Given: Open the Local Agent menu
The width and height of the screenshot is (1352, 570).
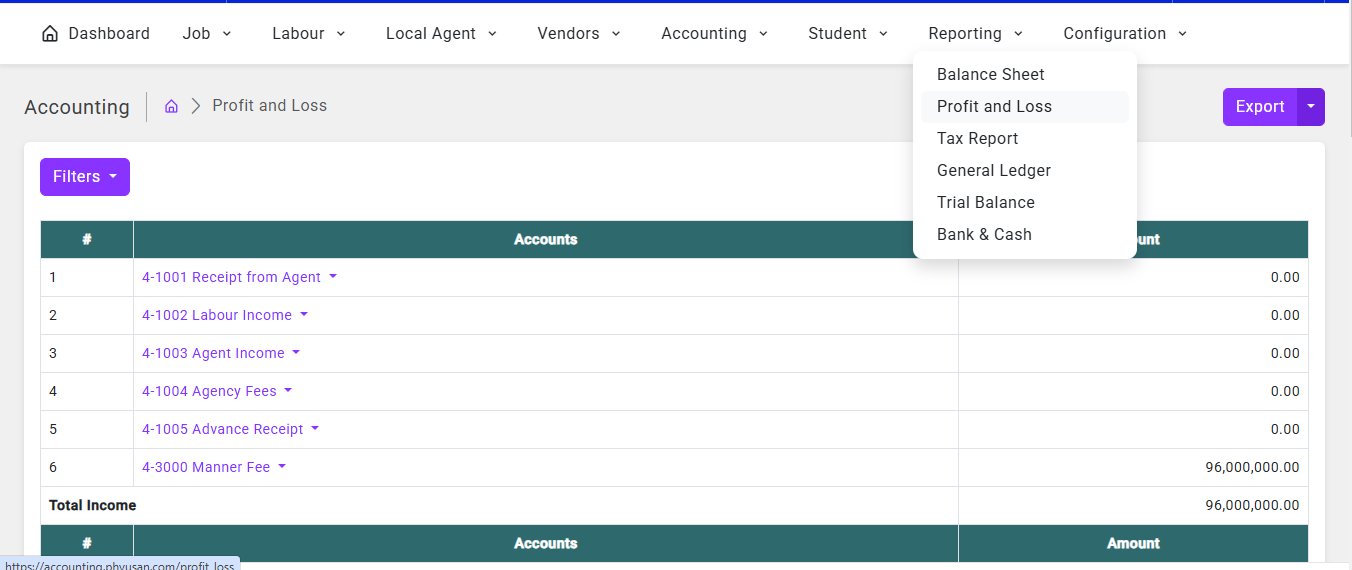Looking at the screenshot, I should pyautogui.click(x=441, y=33).
